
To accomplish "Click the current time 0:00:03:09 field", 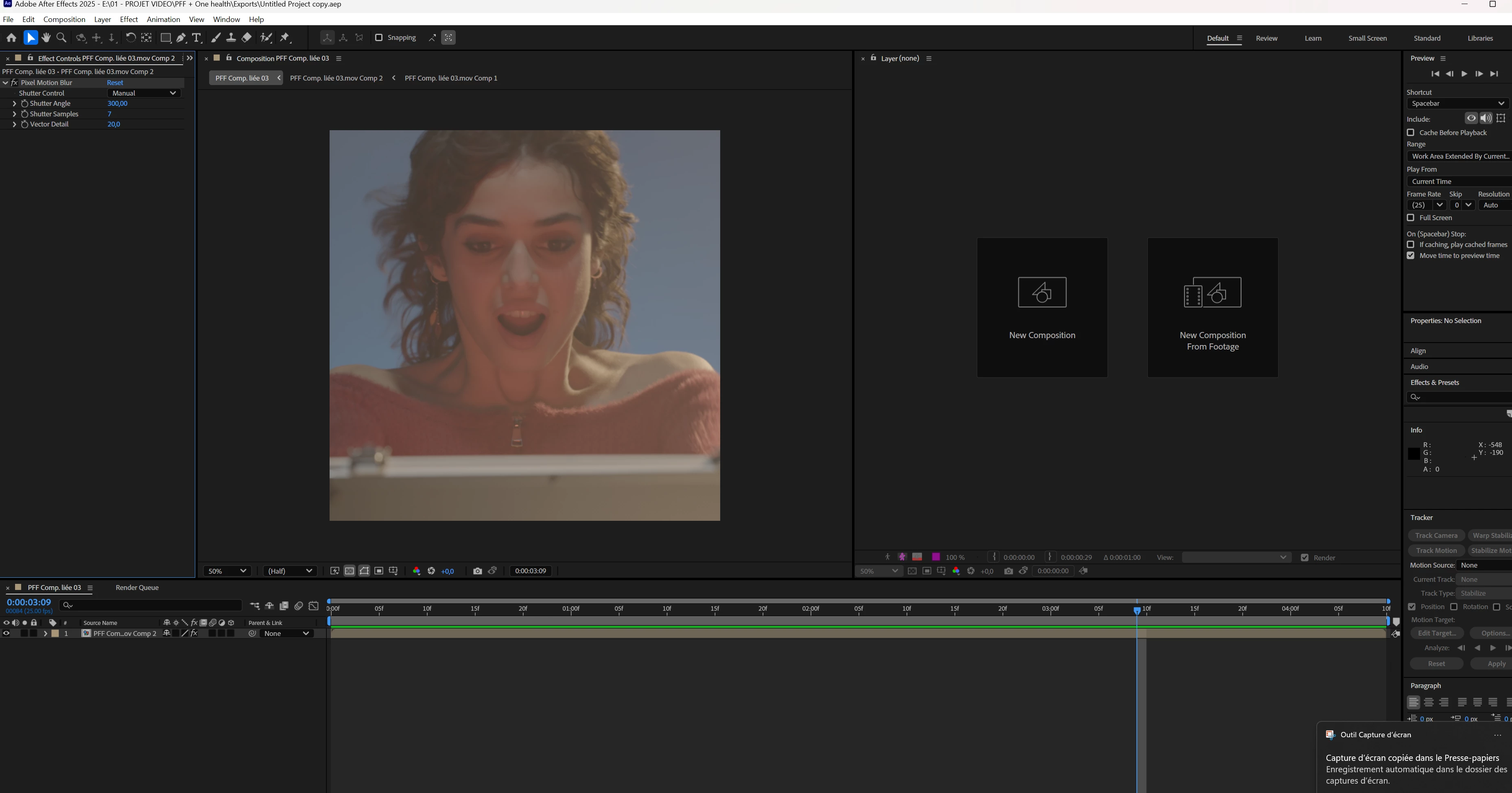I will 29,603.
